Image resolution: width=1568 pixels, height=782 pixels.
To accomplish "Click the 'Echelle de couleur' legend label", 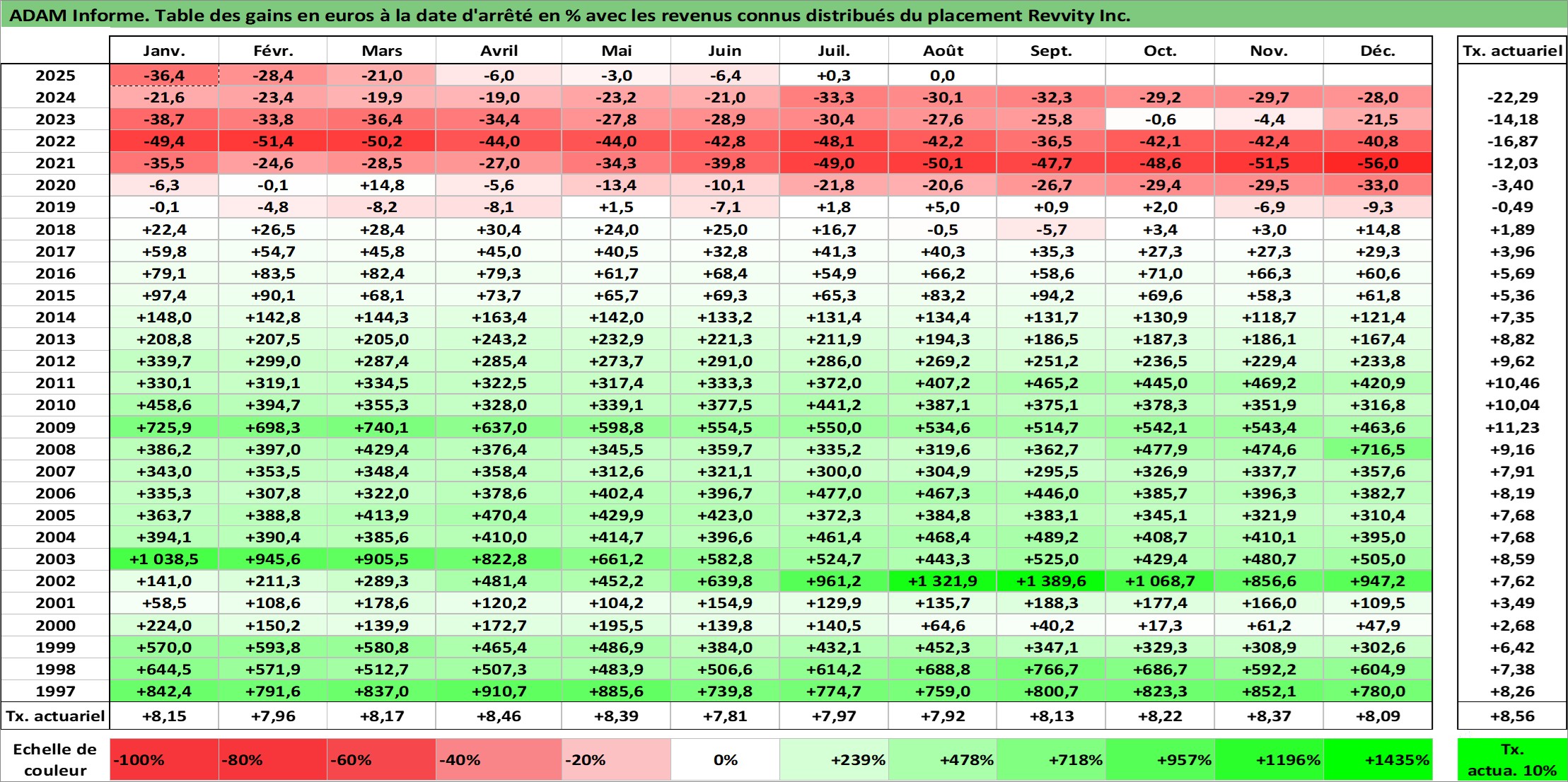I will pyautogui.click(x=55, y=760).
